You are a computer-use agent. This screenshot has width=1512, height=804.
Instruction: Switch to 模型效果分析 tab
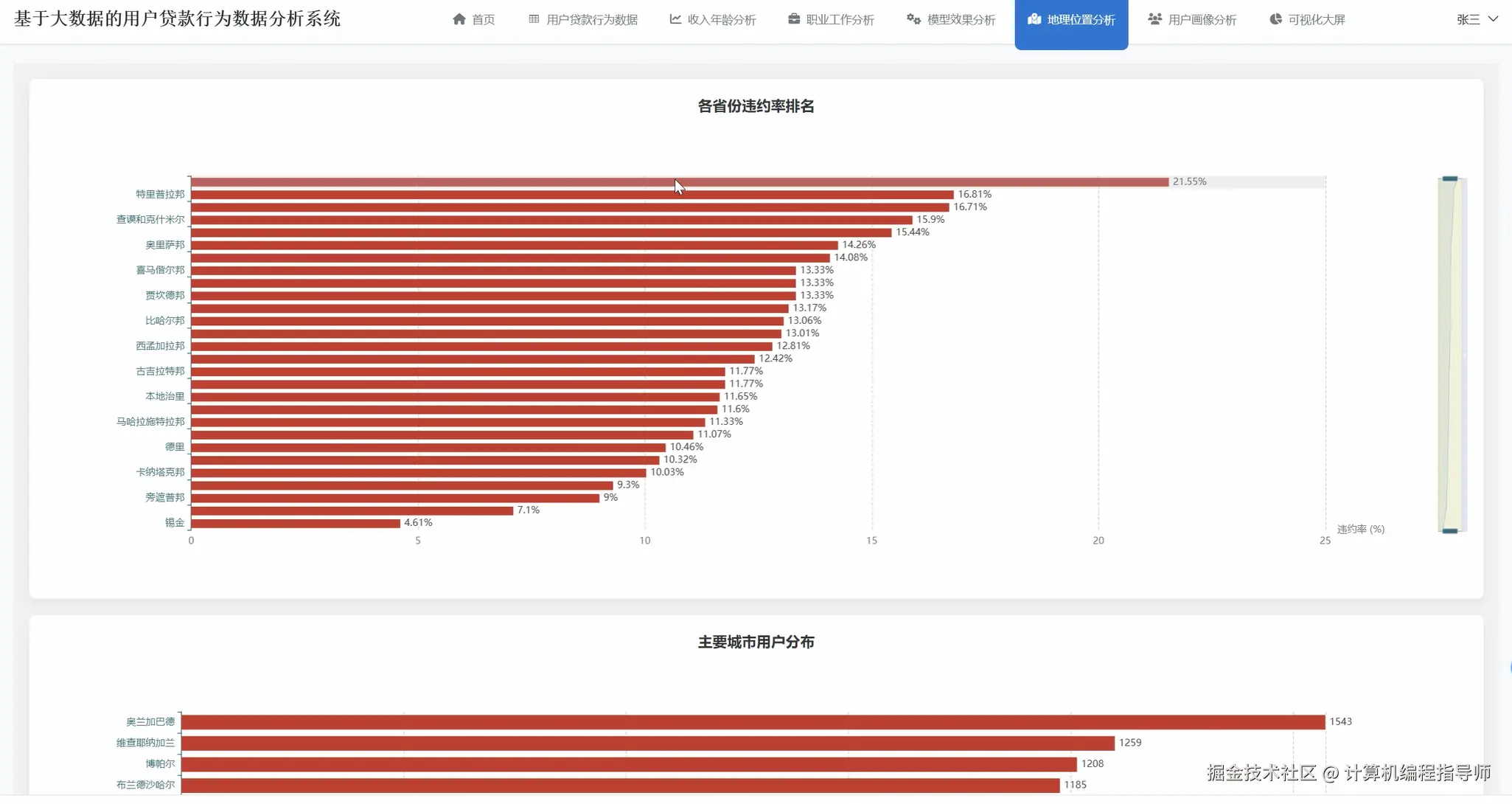tap(961, 20)
